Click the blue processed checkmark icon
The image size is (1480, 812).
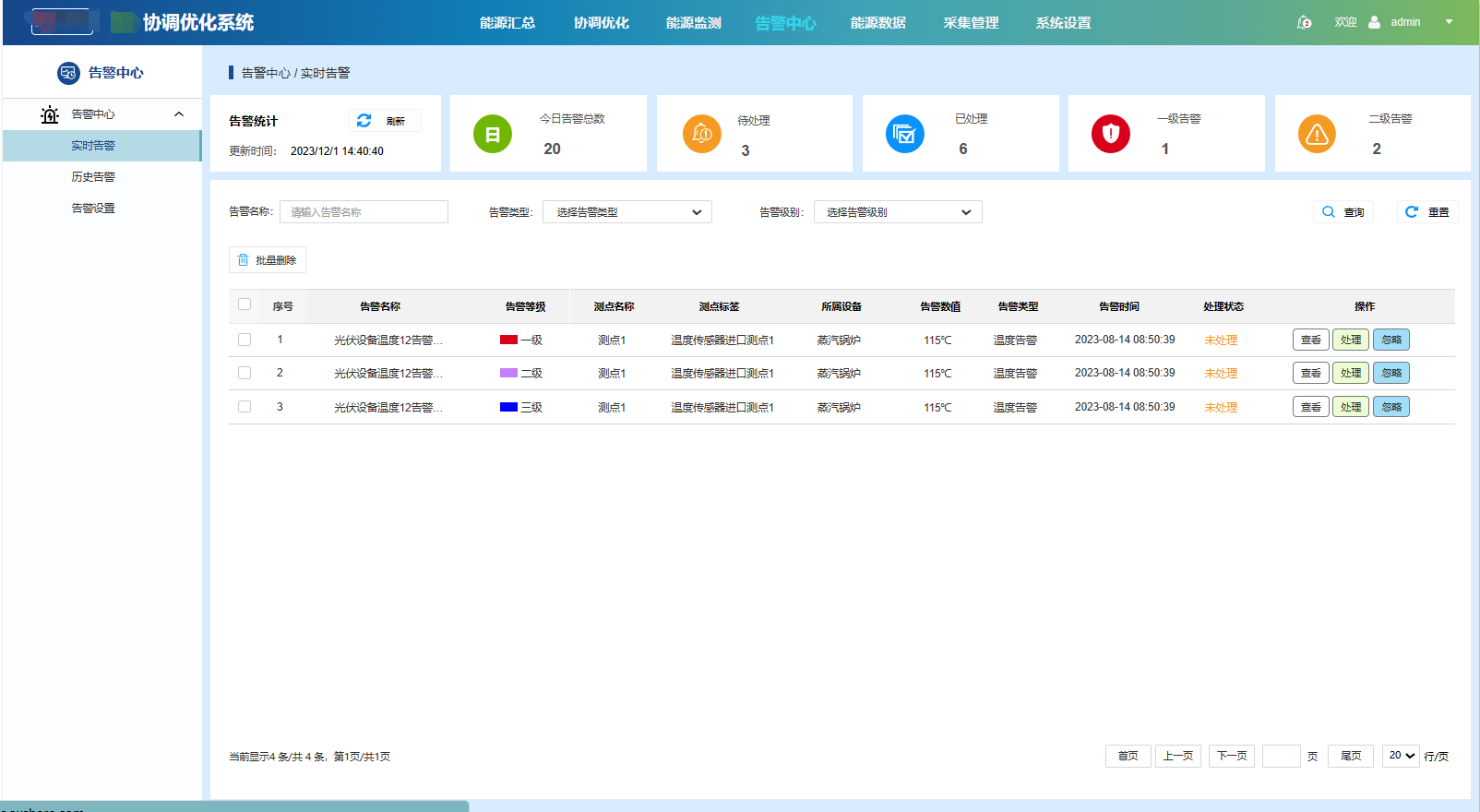905,134
